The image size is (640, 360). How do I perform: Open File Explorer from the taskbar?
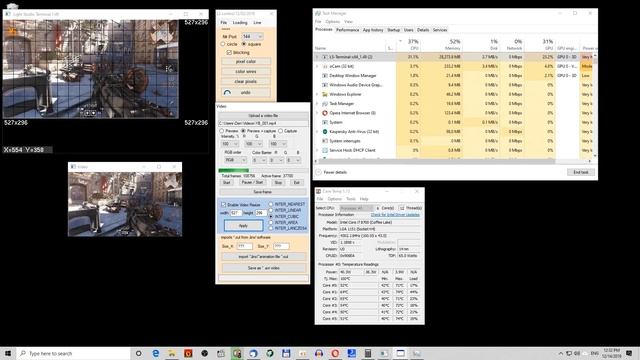tap(172, 353)
